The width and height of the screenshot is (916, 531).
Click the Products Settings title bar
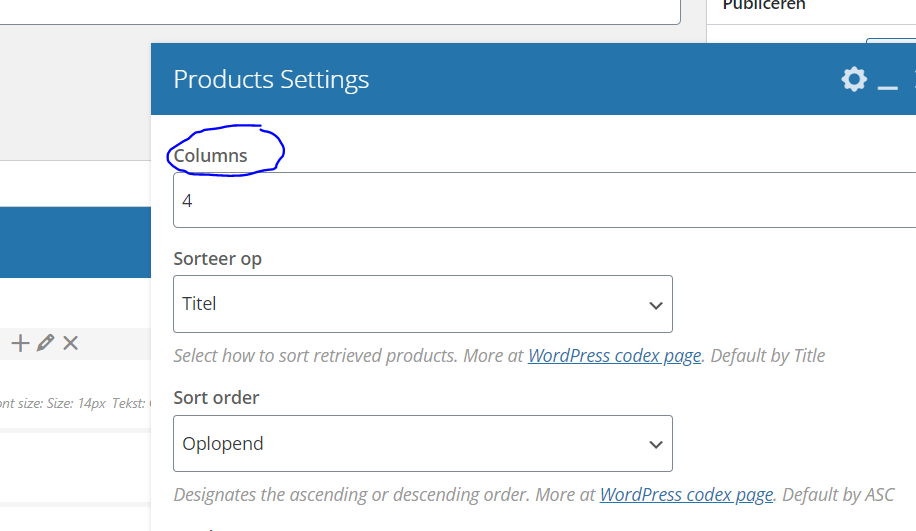coord(533,79)
